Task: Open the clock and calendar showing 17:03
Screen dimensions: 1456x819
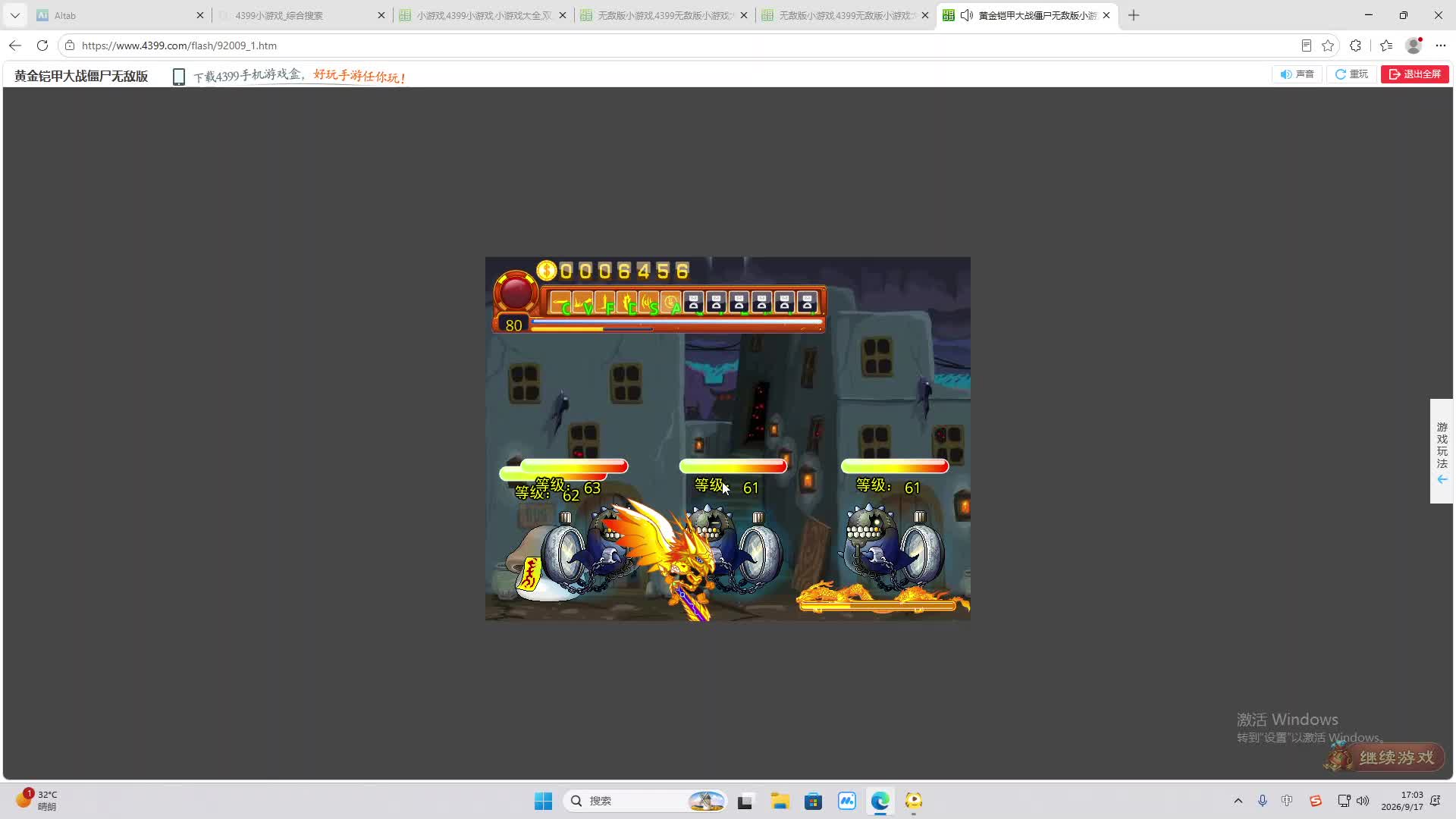Action: [1401, 801]
